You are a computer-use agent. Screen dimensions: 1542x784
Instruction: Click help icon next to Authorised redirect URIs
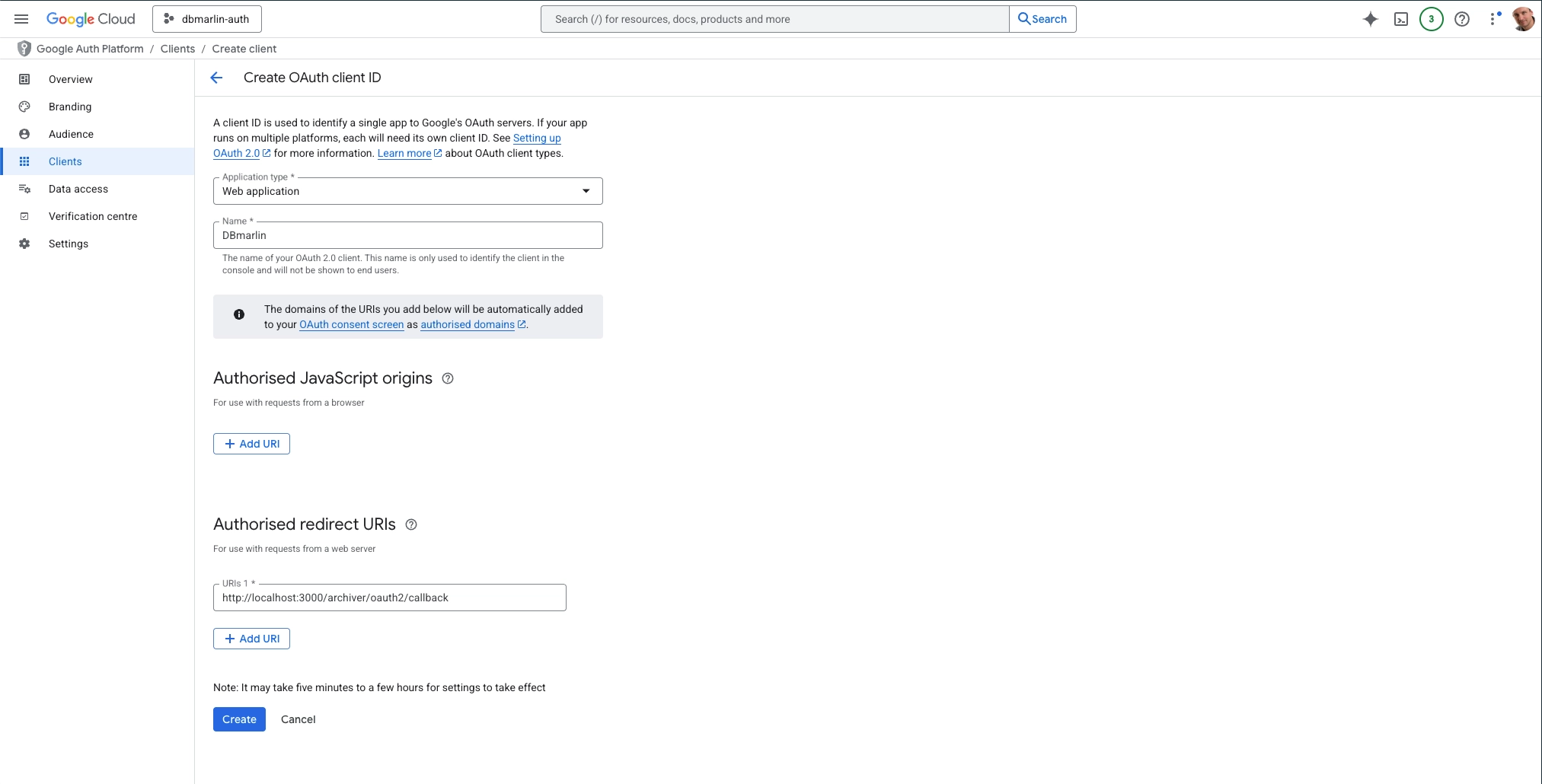(411, 524)
